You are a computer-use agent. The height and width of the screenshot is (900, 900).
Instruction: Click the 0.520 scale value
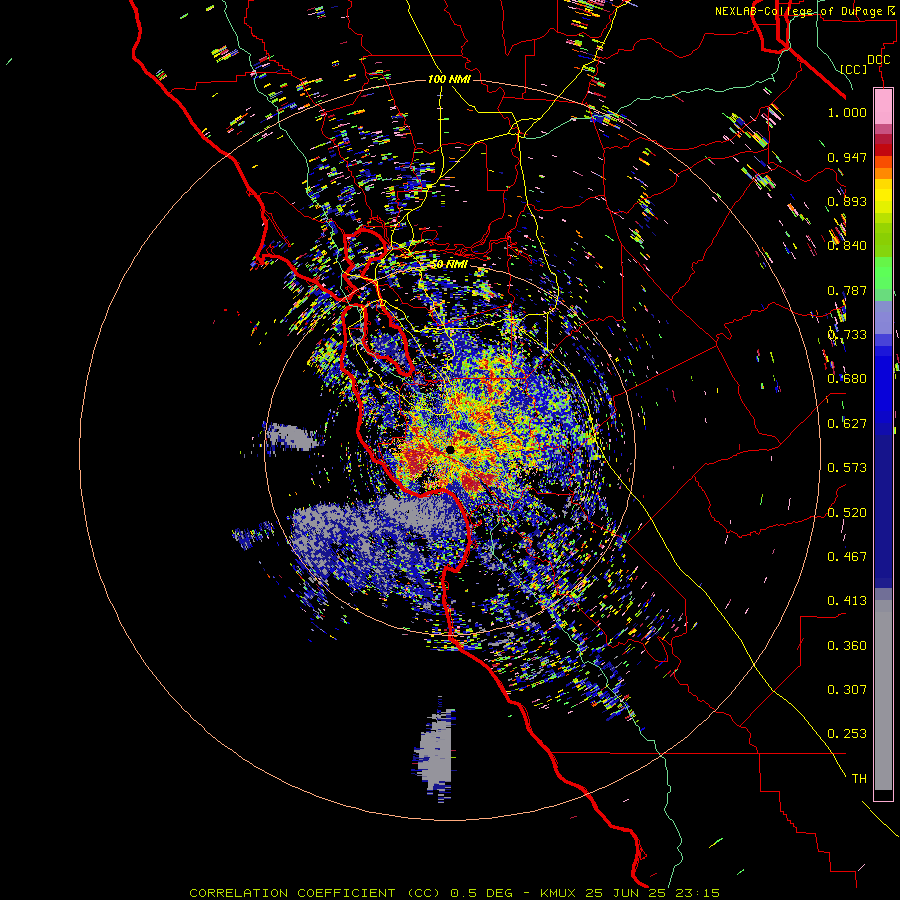click(847, 513)
